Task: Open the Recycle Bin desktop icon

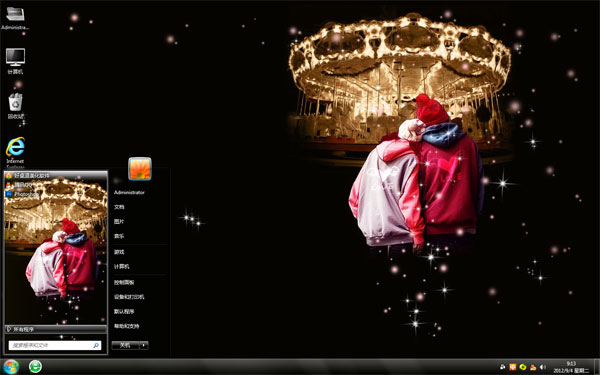Action: pos(15,106)
